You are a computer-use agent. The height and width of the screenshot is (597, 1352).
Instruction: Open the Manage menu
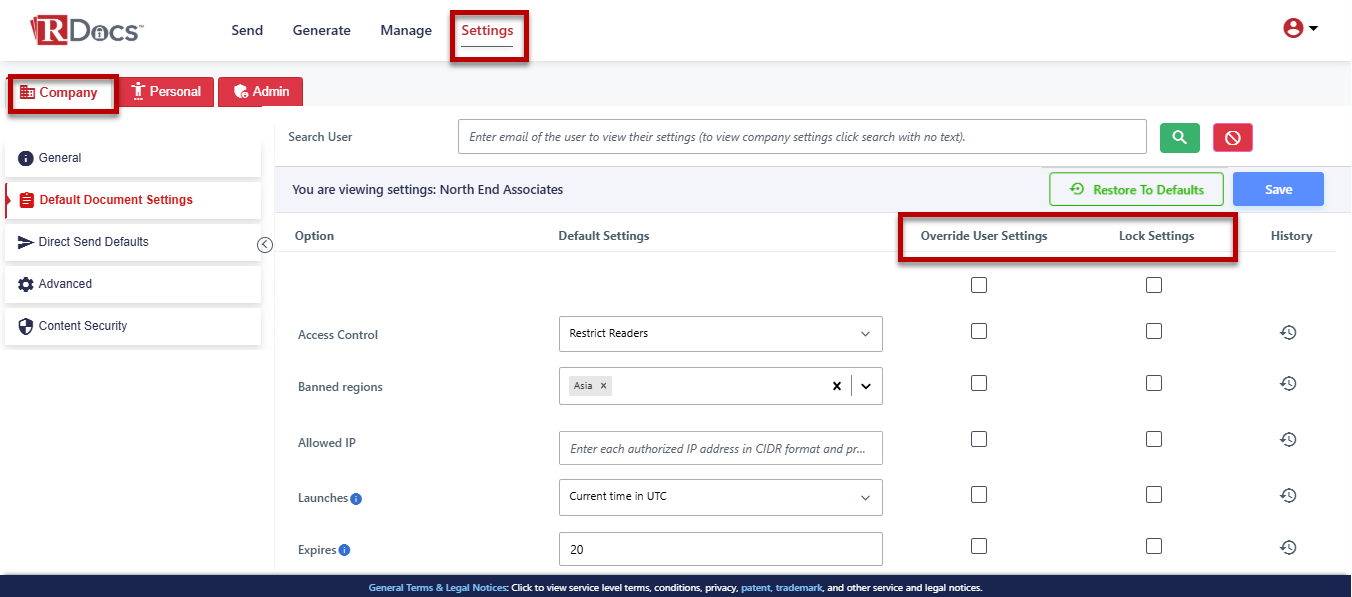pyautogui.click(x=406, y=31)
